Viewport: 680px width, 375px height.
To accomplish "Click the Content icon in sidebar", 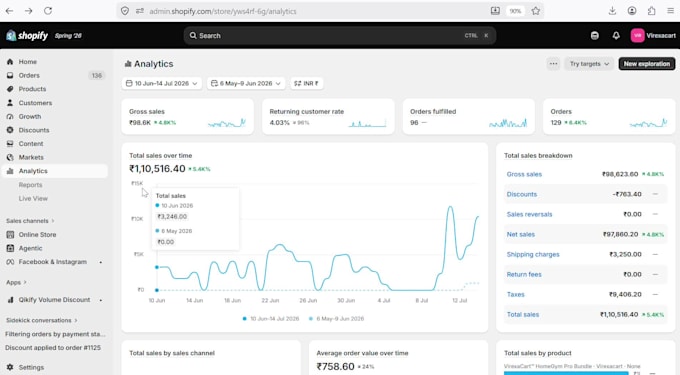I will pos(10,143).
